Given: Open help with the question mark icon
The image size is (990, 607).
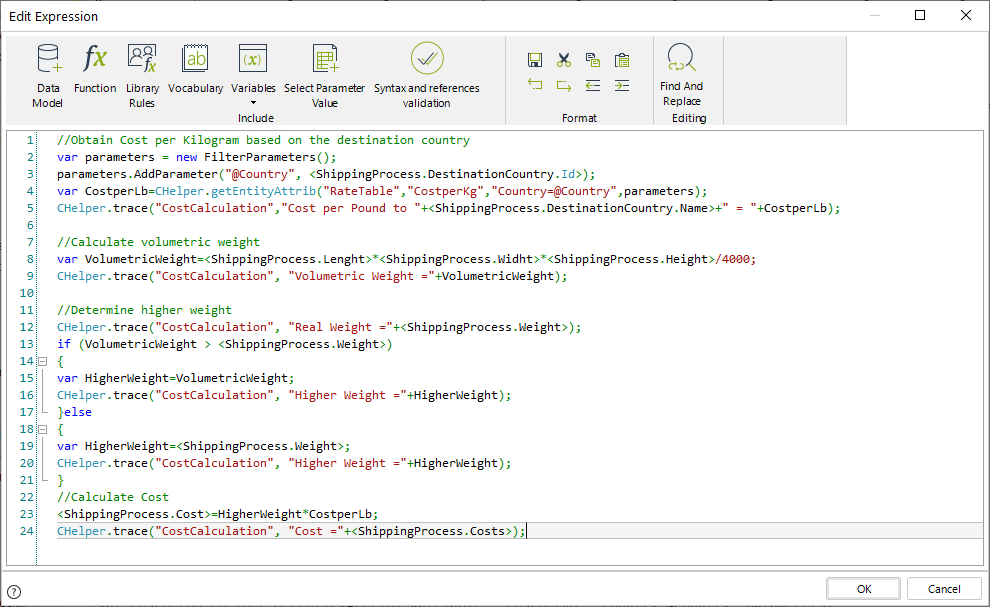Looking at the screenshot, I should click(x=14, y=592).
